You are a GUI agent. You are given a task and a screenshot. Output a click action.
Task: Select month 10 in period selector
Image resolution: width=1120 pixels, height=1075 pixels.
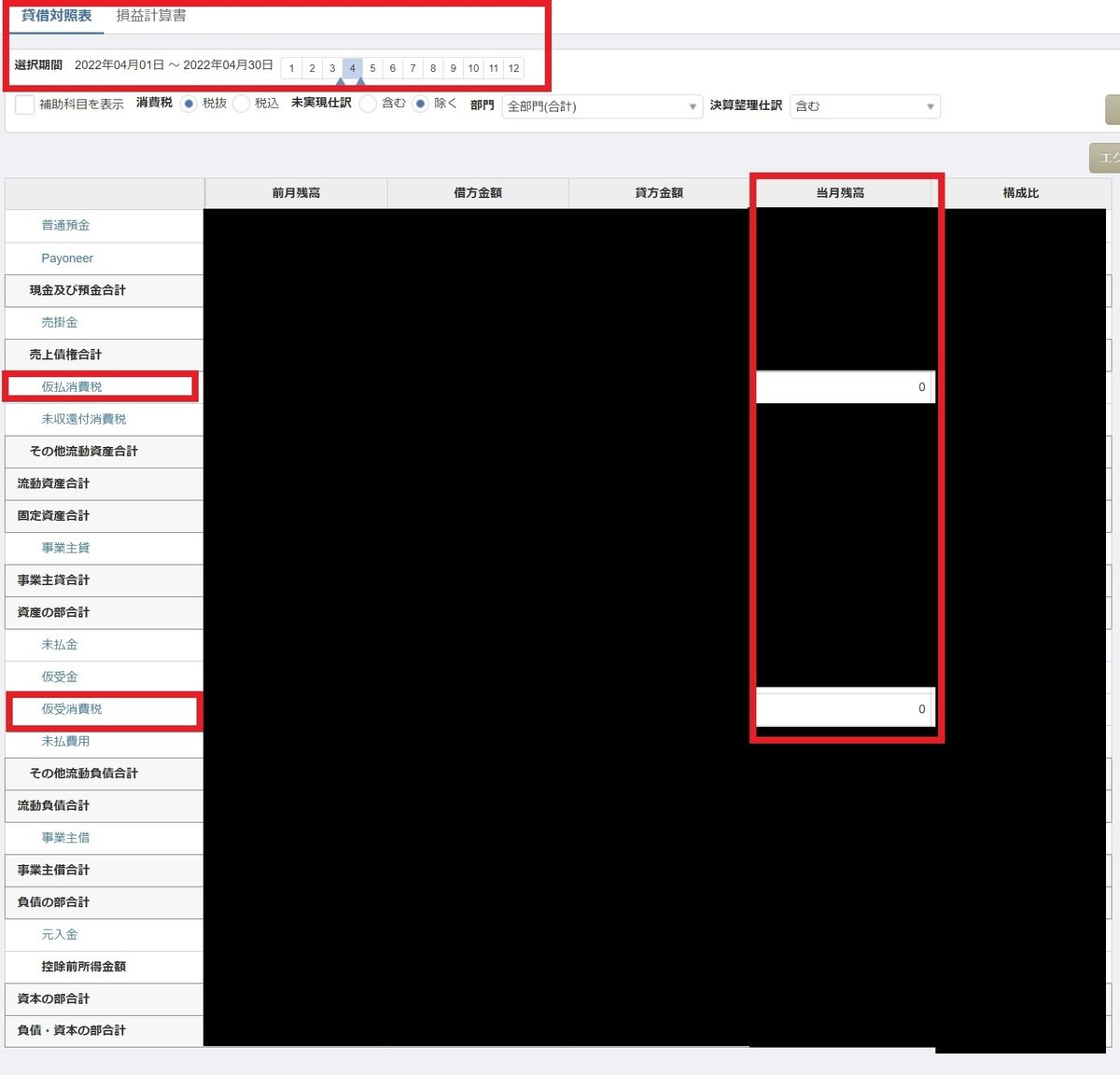click(x=473, y=68)
